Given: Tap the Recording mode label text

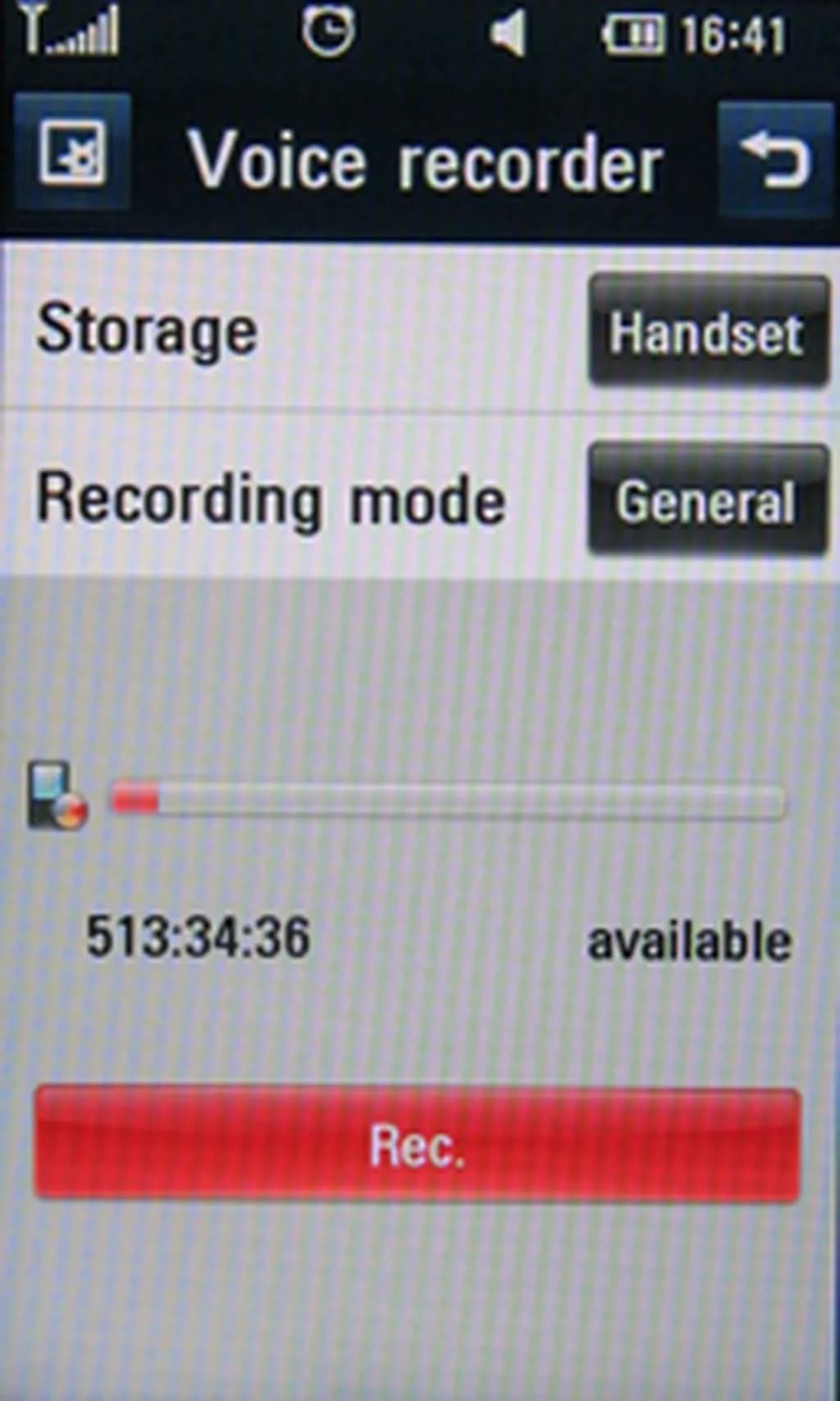Looking at the screenshot, I should (x=271, y=499).
